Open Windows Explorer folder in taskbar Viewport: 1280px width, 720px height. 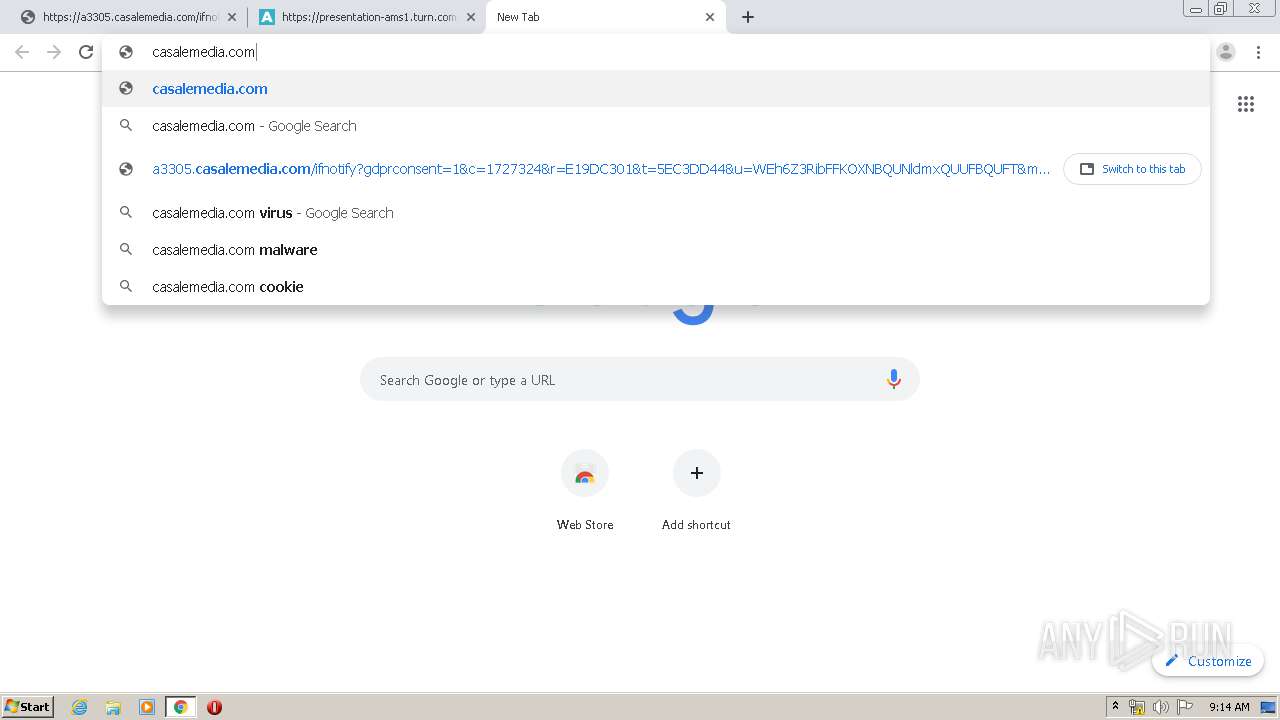click(113, 707)
